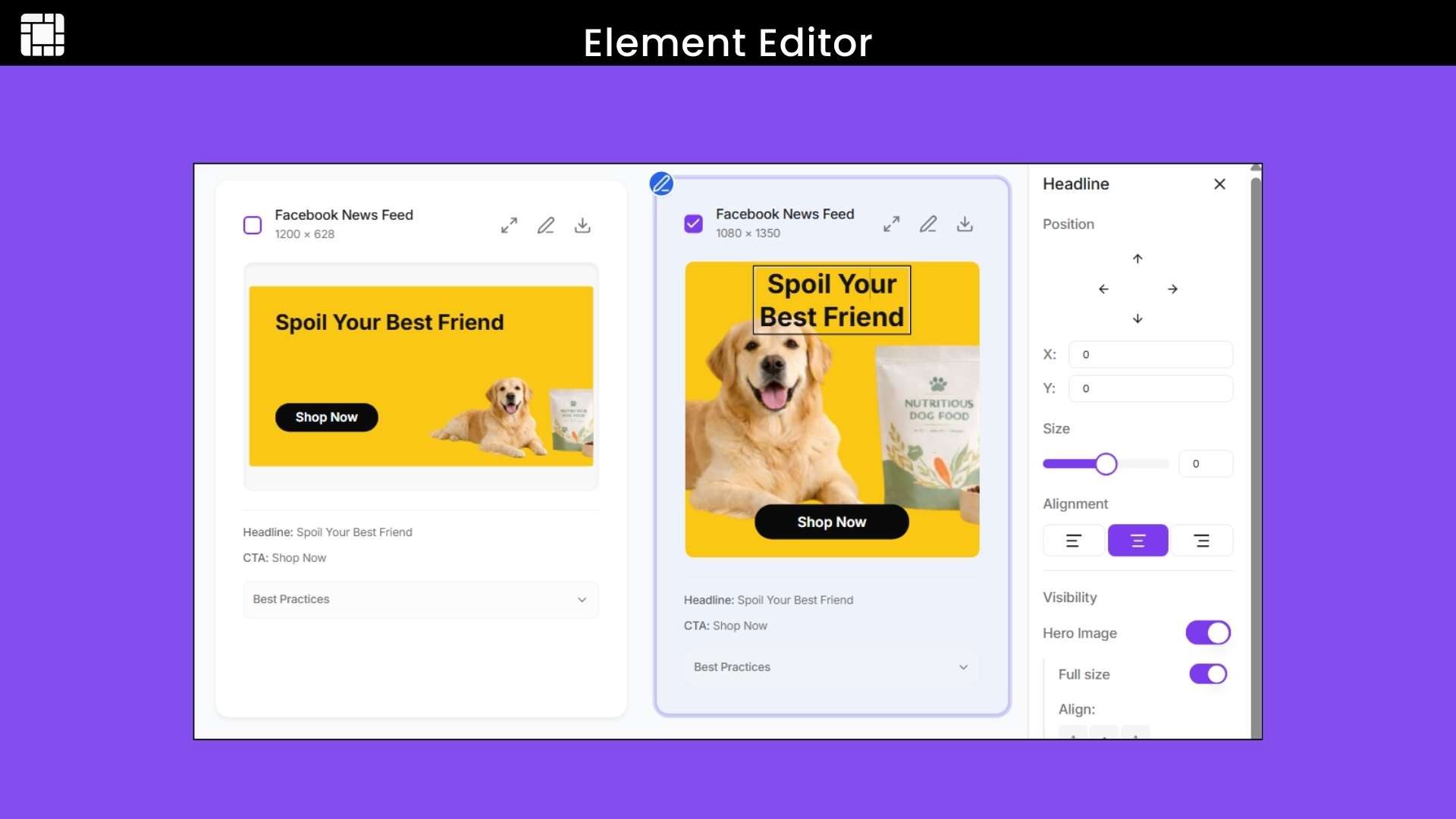The image size is (1456, 819).
Task: Close the Headline editor panel
Action: [1219, 184]
